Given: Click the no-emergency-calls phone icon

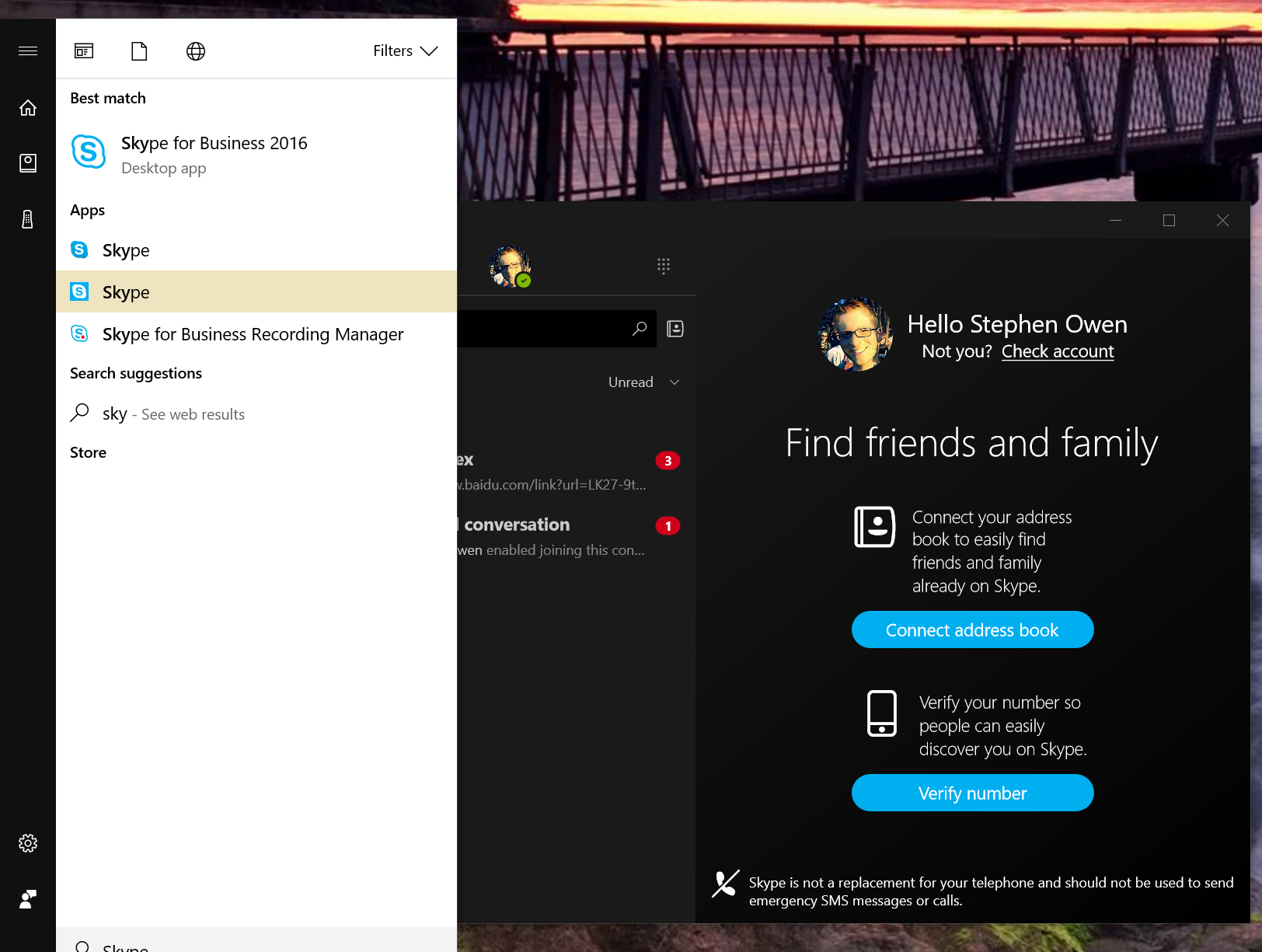Looking at the screenshot, I should tap(725, 884).
